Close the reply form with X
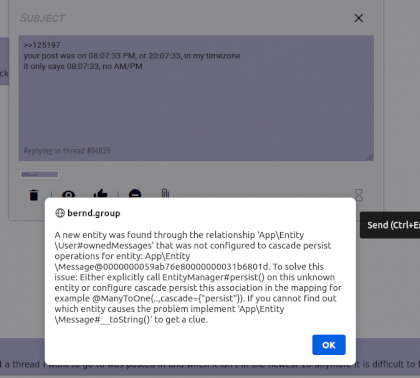The width and height of the screenshot is (420, 378). click(359, 18)
